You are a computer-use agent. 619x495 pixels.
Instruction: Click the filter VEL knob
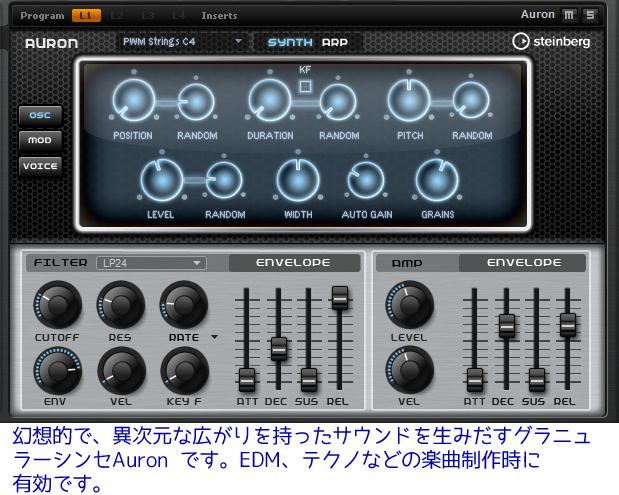[122, 371]
